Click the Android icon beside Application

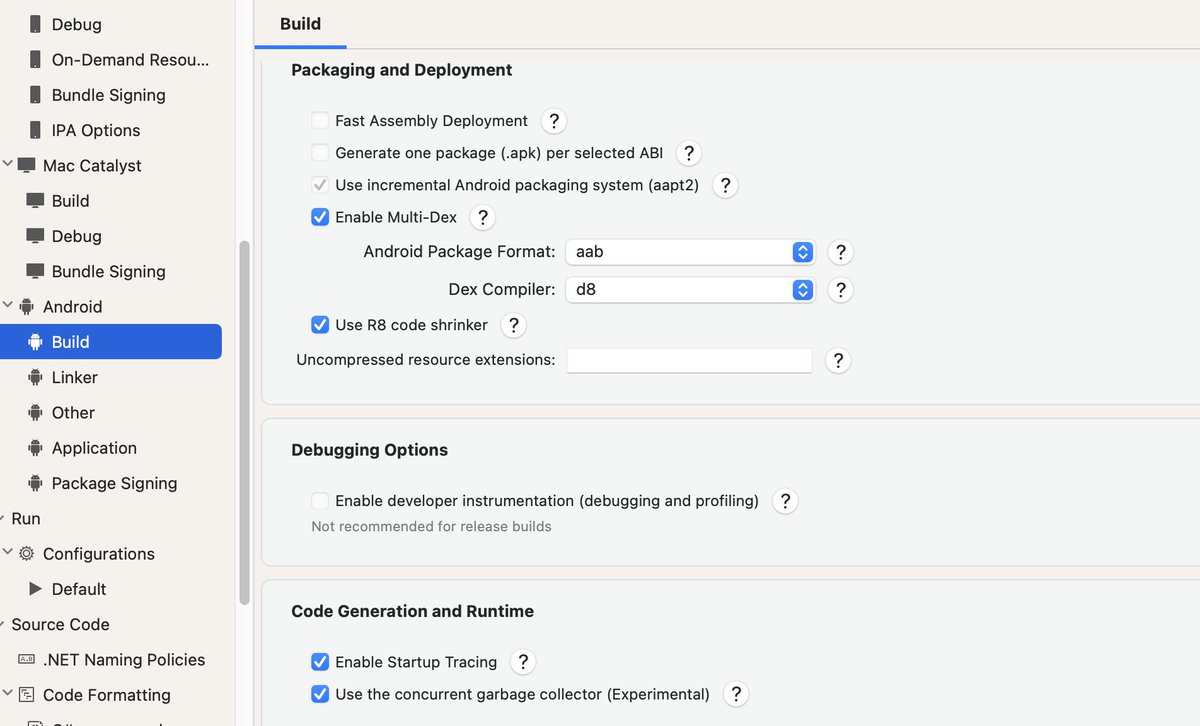[36, 448]
